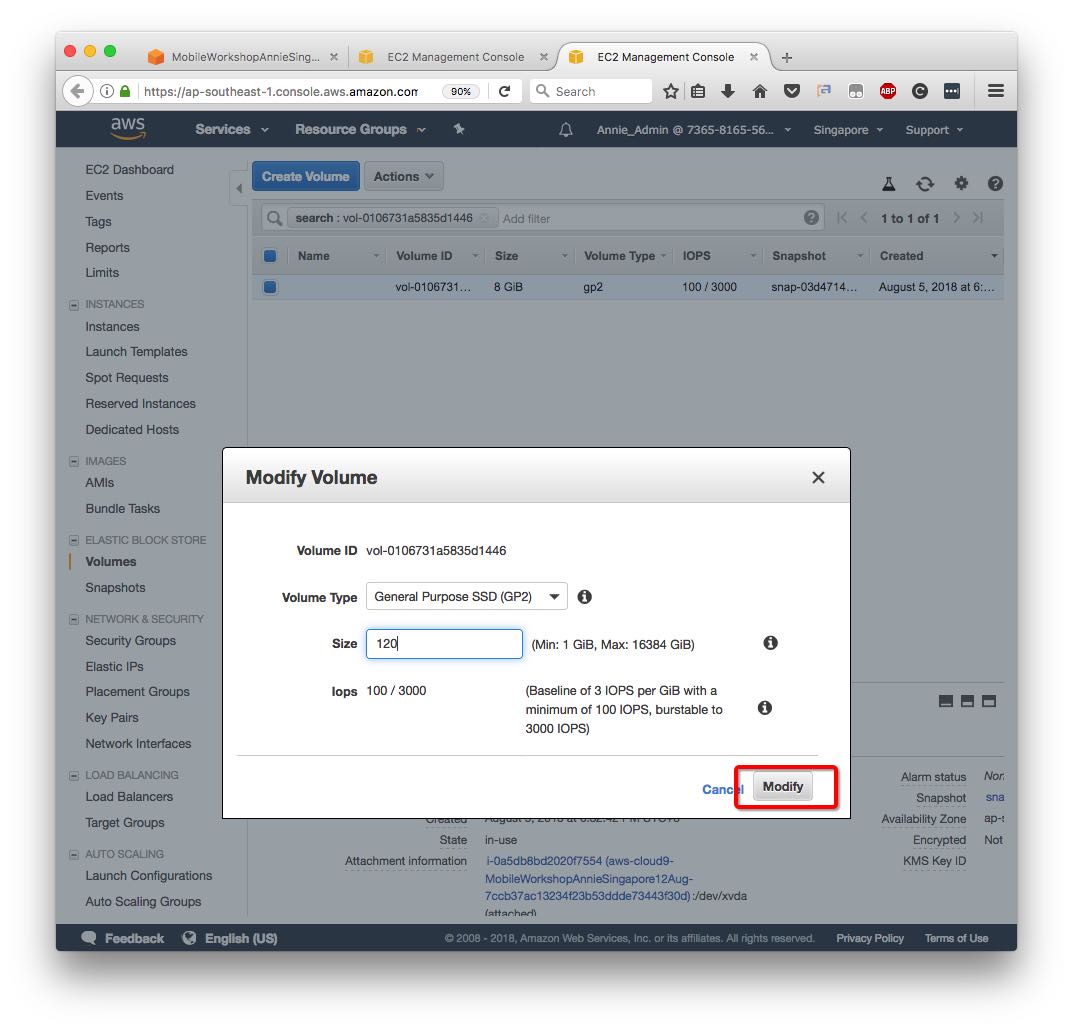Click the Create Volume button
This screenshot has width=1073, height=1031.
pyautogui.click(x=305, y=177)
